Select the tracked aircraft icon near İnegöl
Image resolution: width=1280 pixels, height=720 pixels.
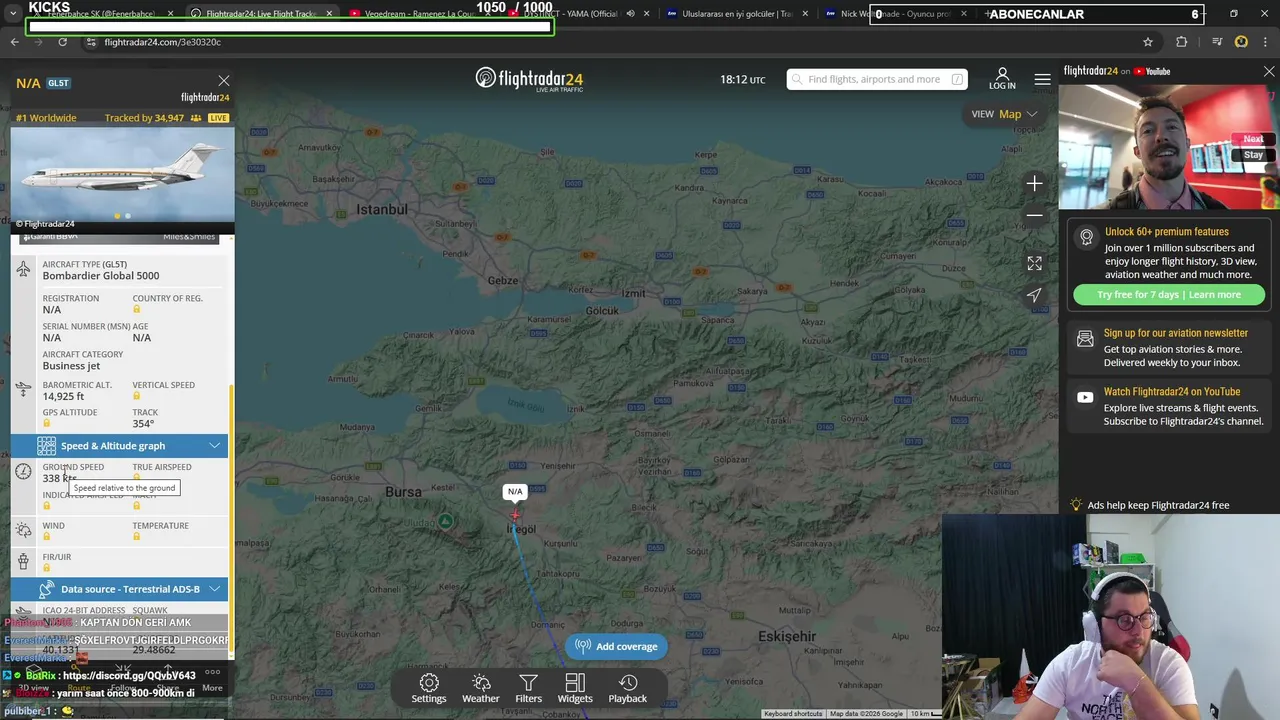coord(515,516)
